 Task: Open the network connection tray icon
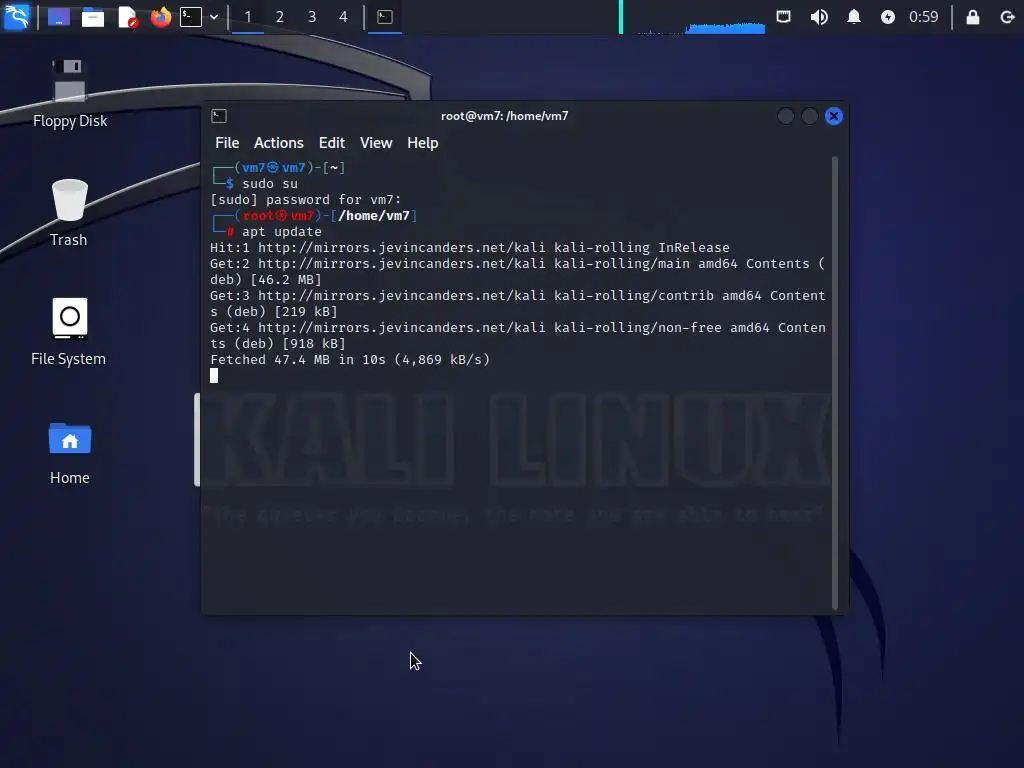[783, 16]
